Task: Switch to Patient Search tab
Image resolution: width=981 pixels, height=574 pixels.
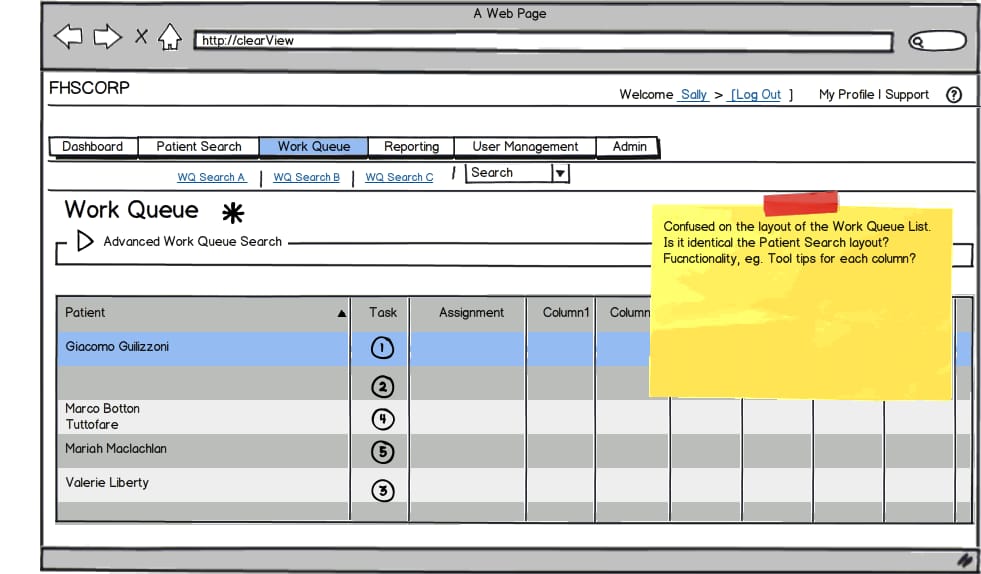Action: [x=199, y=146]
